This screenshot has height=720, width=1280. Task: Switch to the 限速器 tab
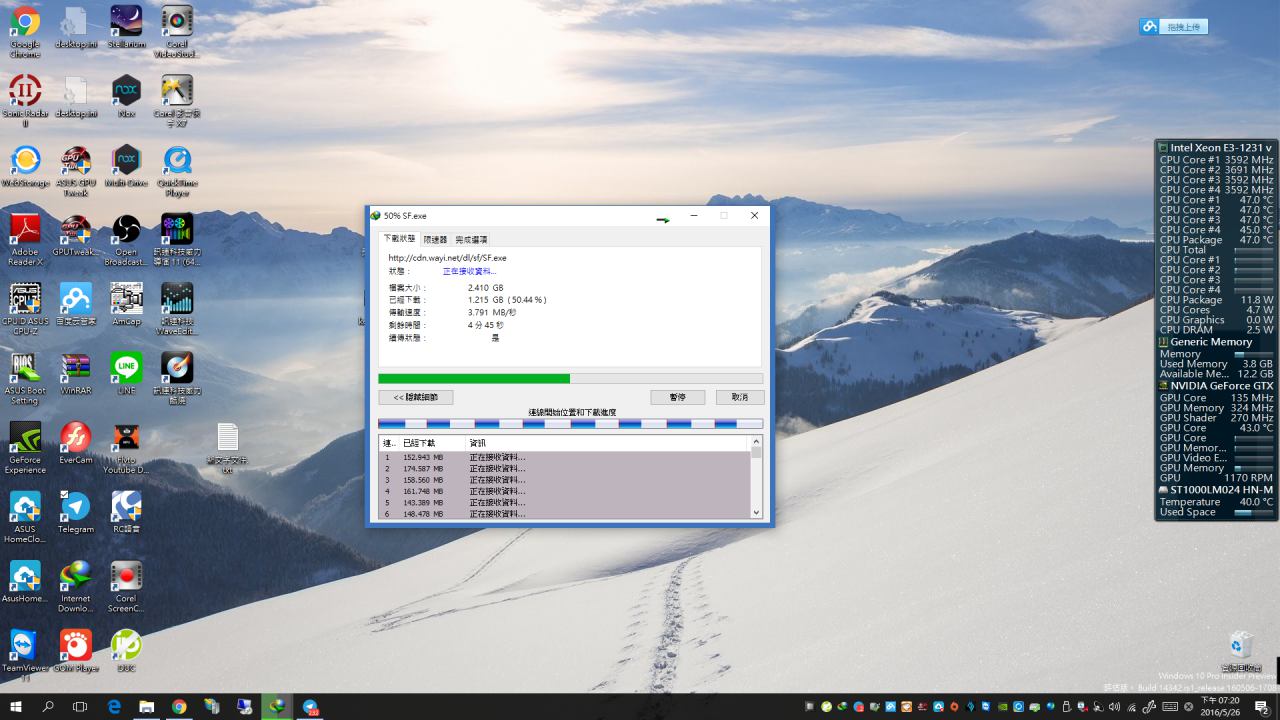point(435,240)
